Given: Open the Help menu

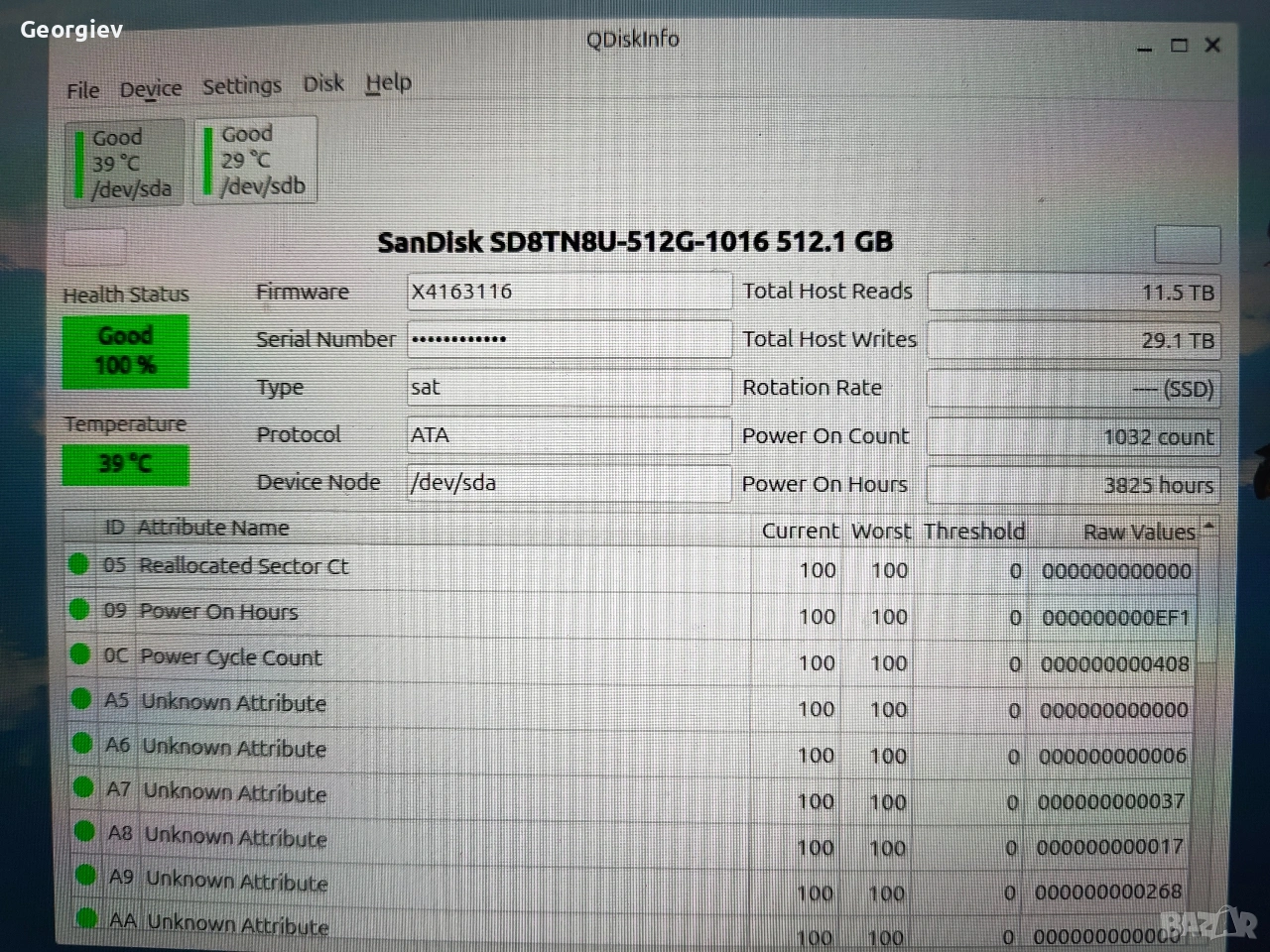Looking at the screenshot, I should 388,83.
